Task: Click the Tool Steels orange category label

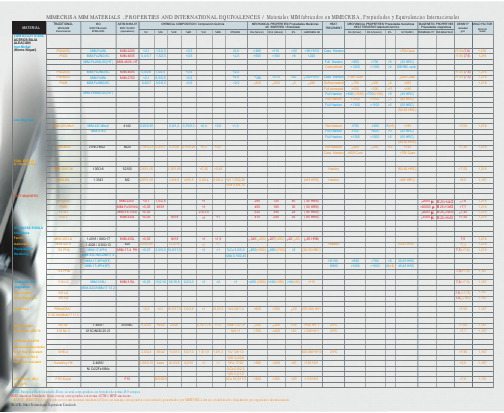Action: click(25, 162)
